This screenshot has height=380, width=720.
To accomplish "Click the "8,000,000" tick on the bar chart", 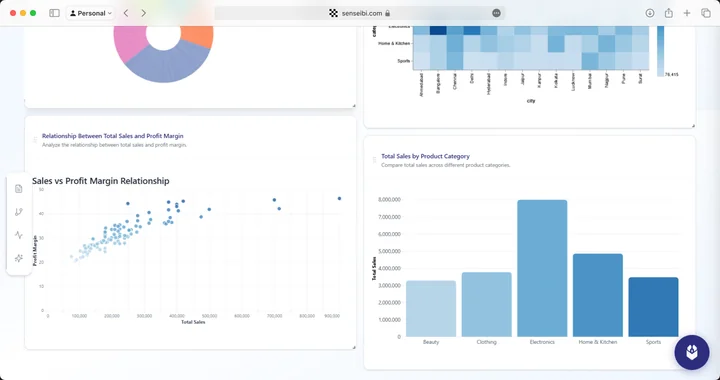I will coord(389,200).
